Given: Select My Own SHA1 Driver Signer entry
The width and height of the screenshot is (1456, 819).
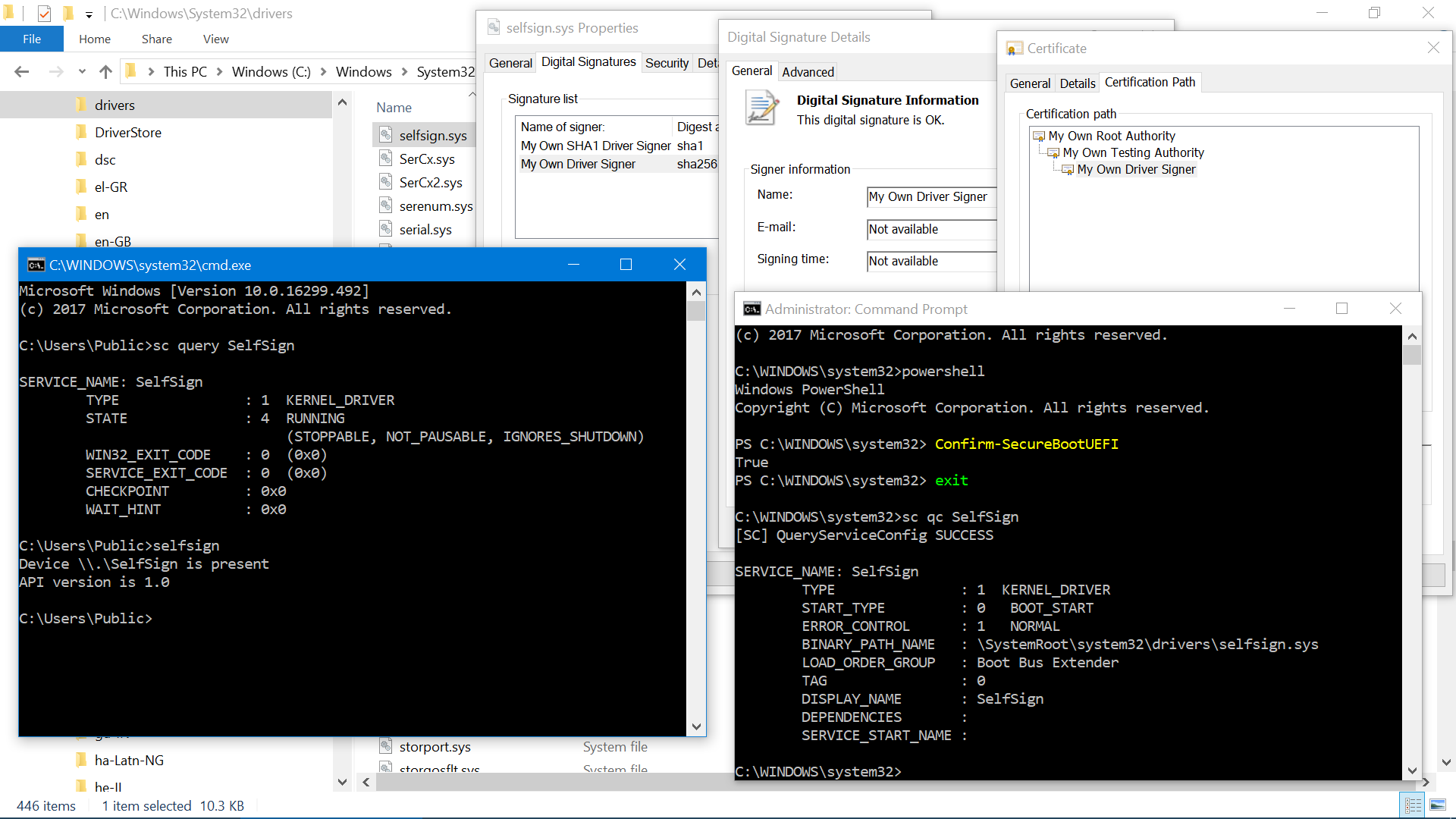Looking at the screenshot, I should [595, 146].
